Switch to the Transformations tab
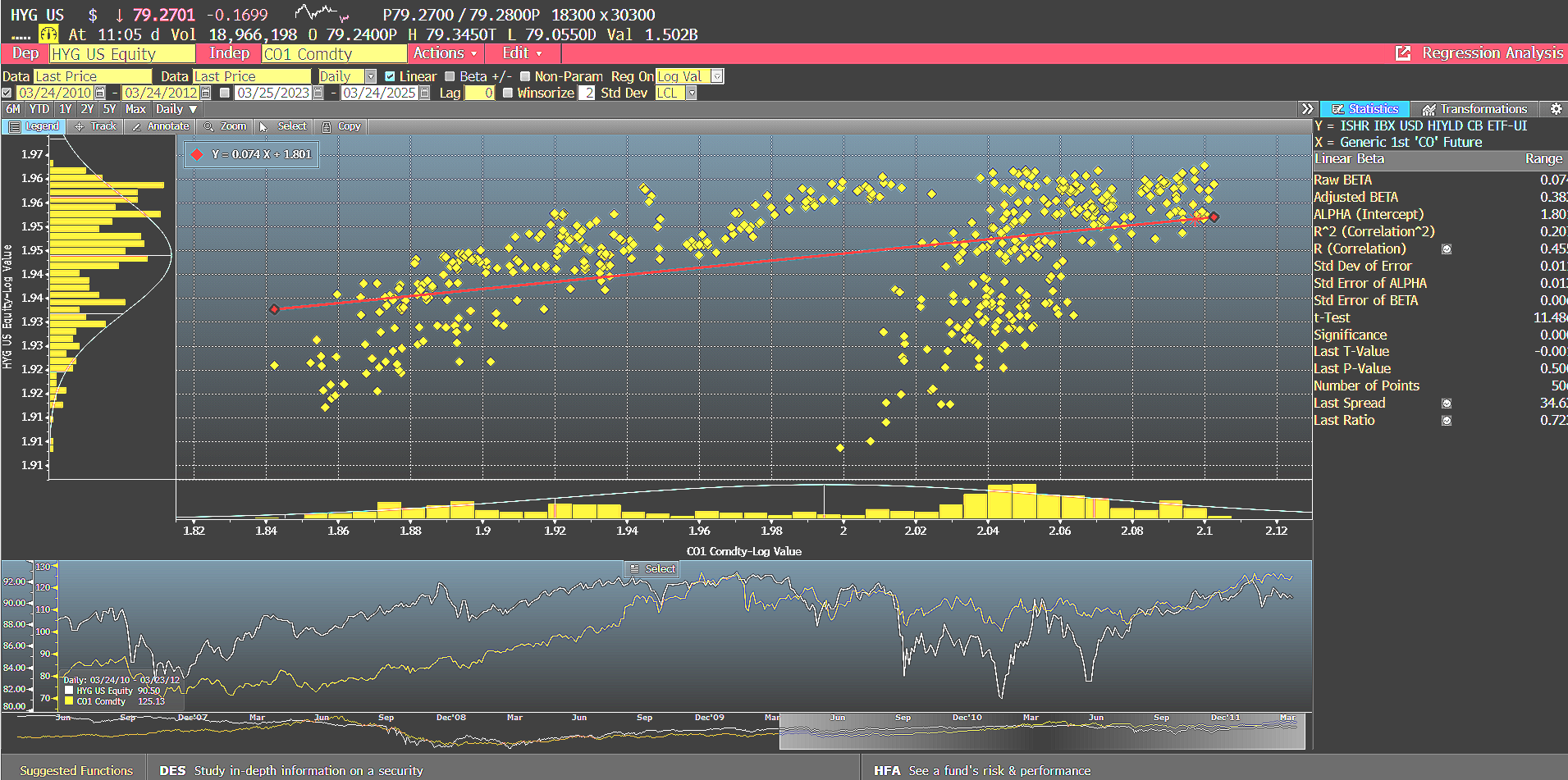Image resolution: width=1568 pixels, height=780 pixels. [1475, 109]
